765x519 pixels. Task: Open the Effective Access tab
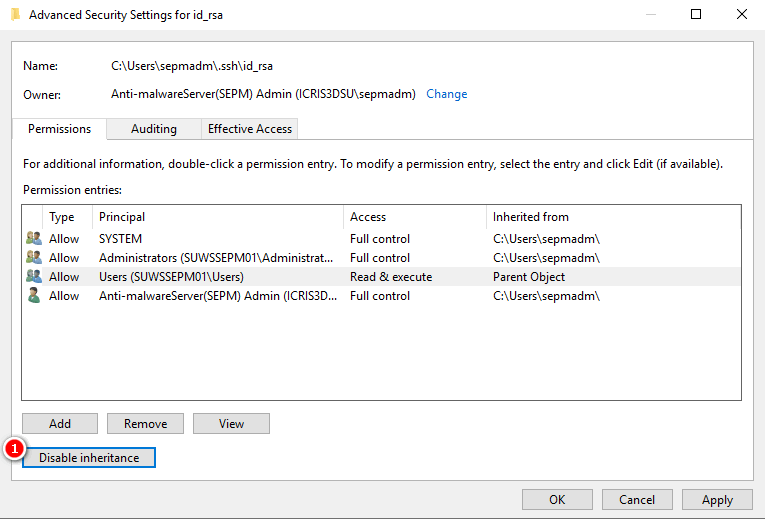(x=249, y=129)
